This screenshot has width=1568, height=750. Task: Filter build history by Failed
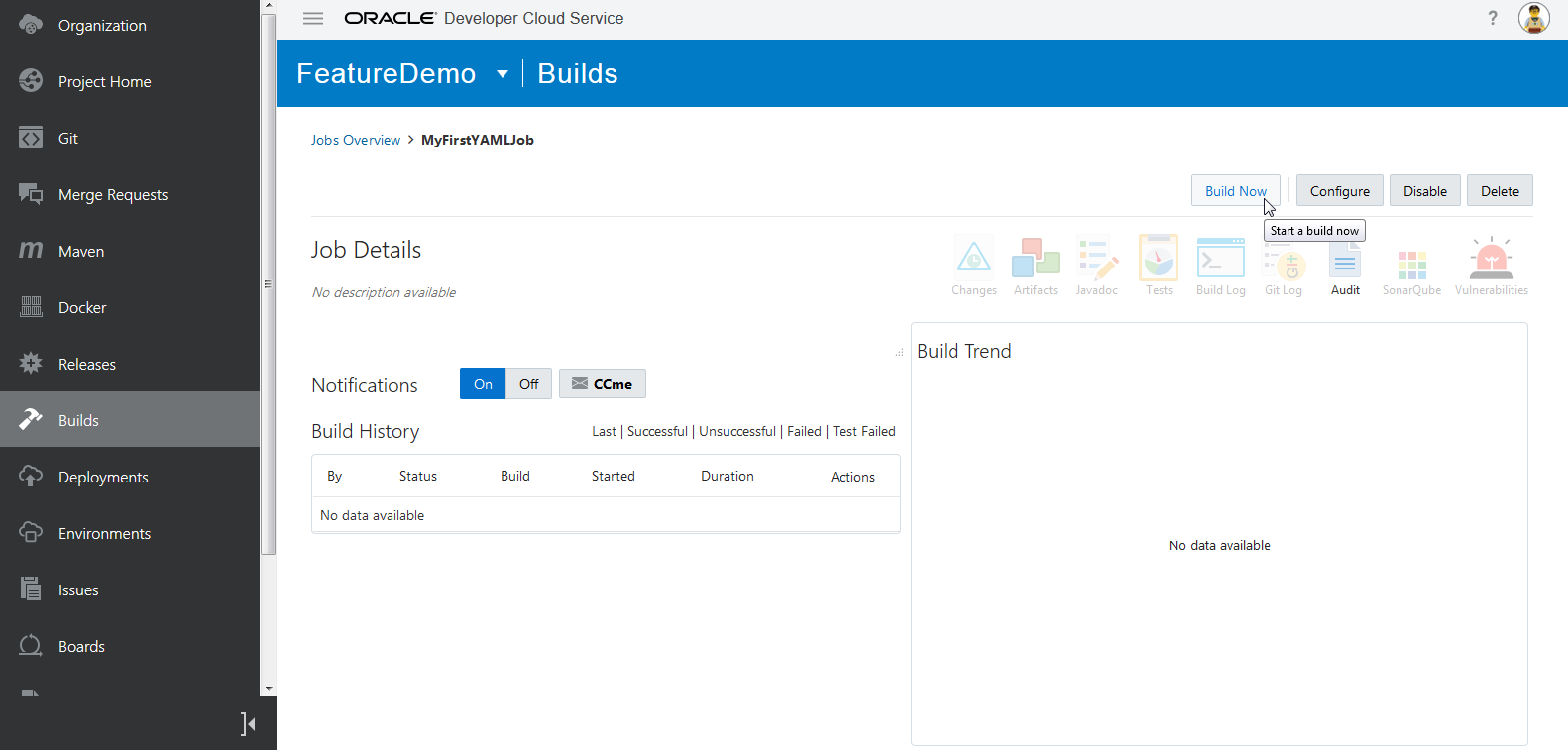coord(804,431)
